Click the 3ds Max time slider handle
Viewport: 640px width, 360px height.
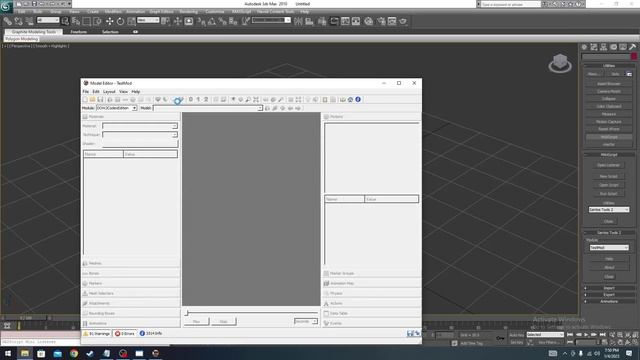[x=26, y=318]
